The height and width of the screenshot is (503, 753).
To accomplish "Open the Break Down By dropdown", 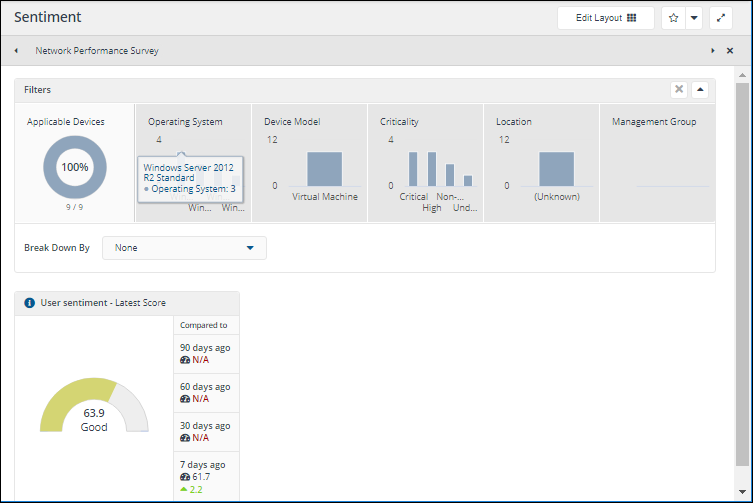I will [184, 248].
